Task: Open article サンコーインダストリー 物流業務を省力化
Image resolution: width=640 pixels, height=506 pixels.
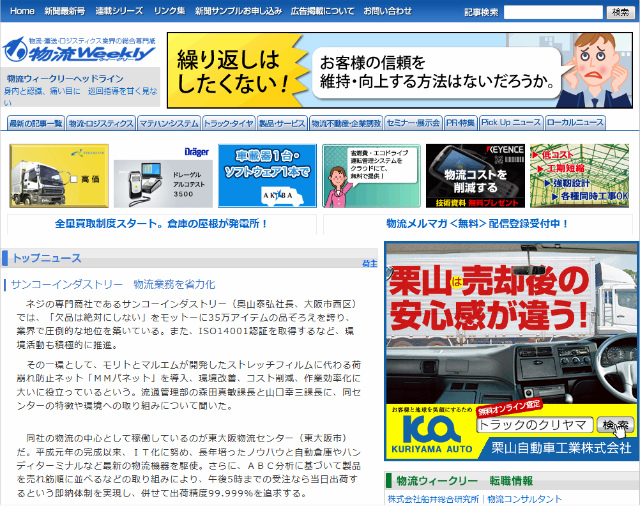Action: pyautogui.click(x=113, y=284)
